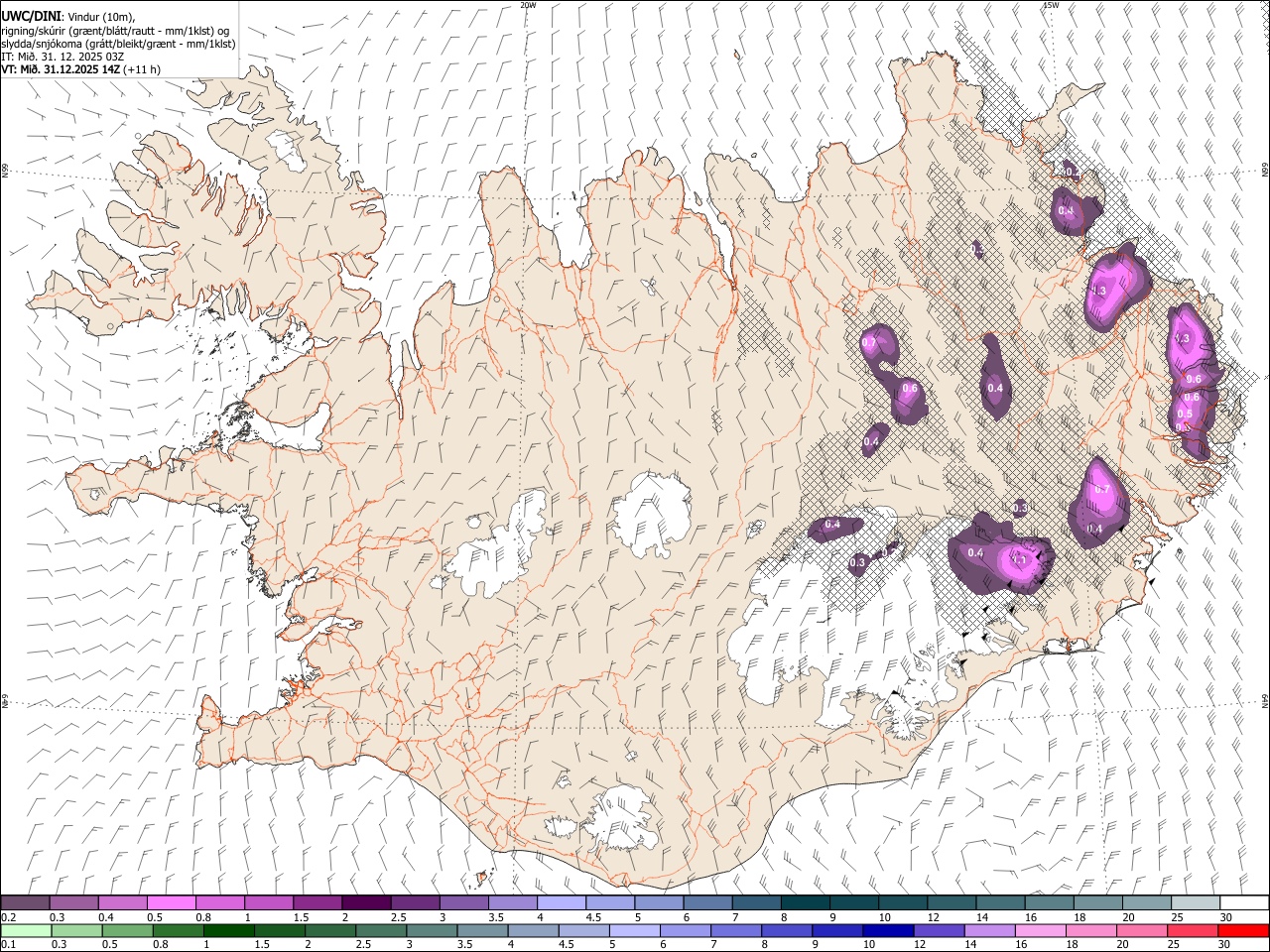
Task: Select the pale mint green rain legend swatch
Action: 25,930
